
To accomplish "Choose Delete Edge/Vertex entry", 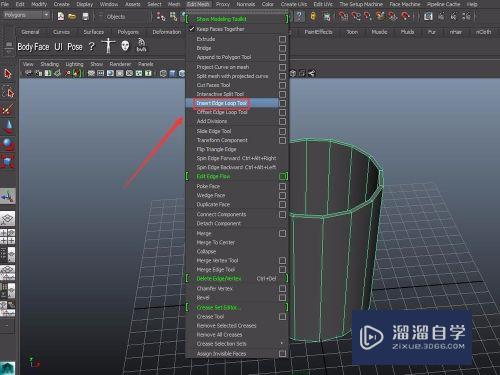I will tap(219, 278).
